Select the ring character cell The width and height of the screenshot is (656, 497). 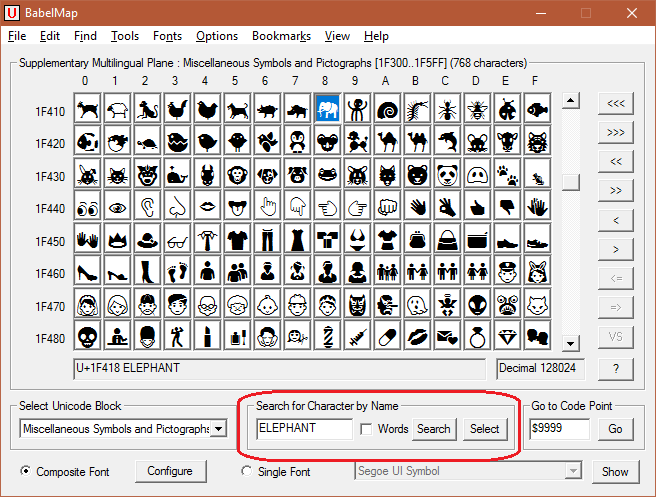coord(477,335)
